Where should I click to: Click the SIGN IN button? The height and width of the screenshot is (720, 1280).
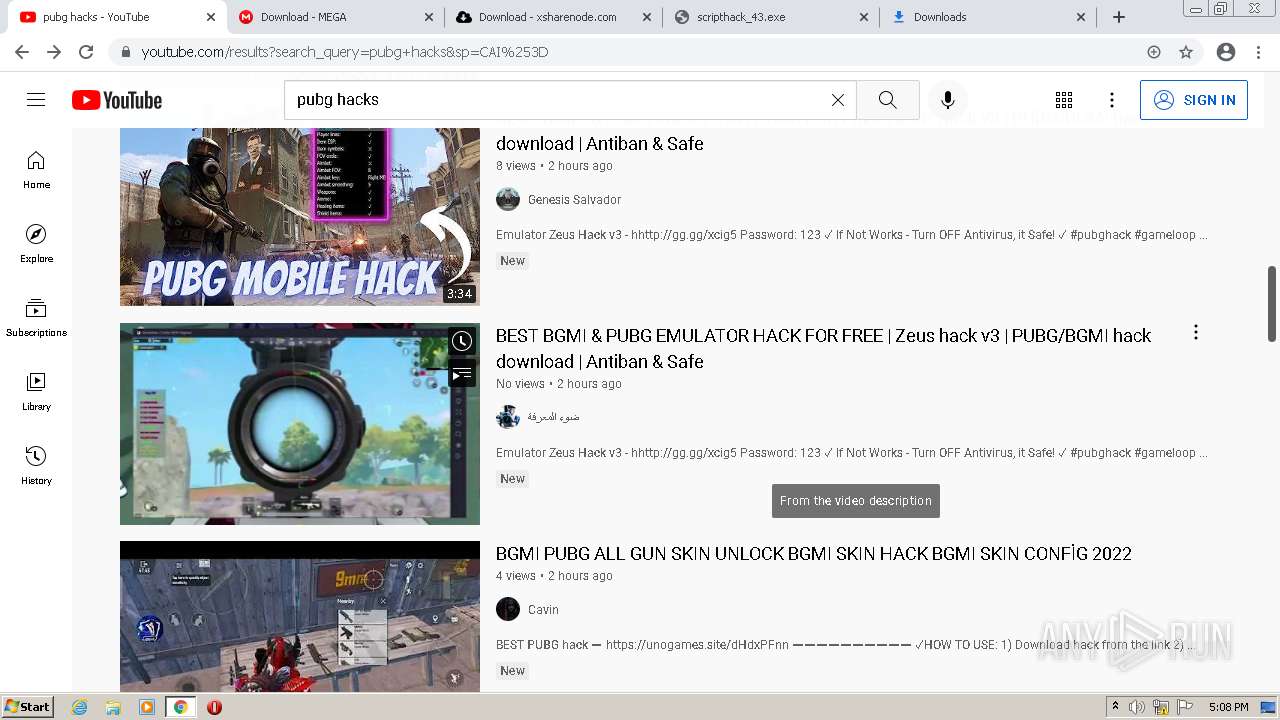point(1194,100)
